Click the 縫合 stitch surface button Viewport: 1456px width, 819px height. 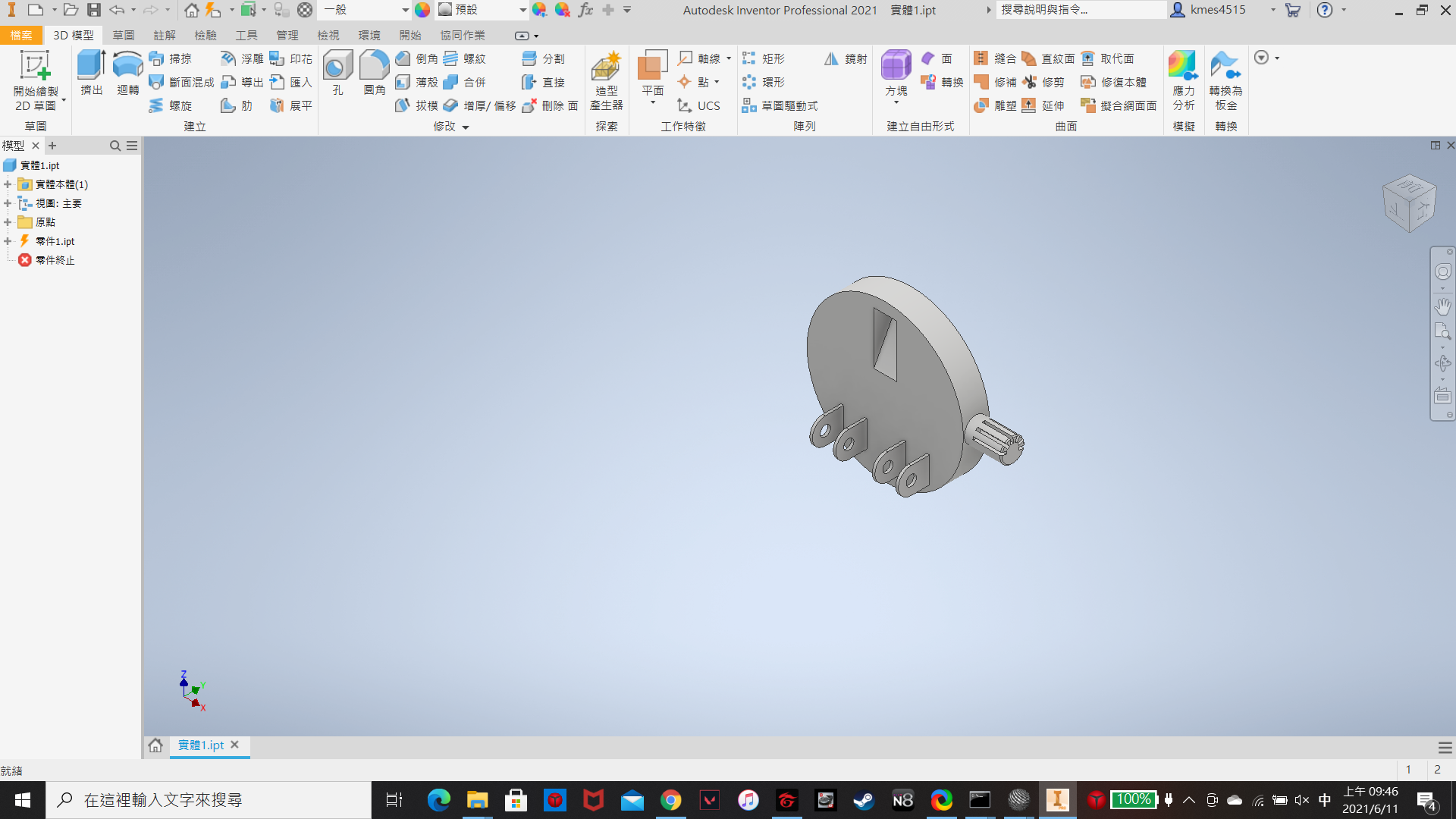click(x=995, y=58)
